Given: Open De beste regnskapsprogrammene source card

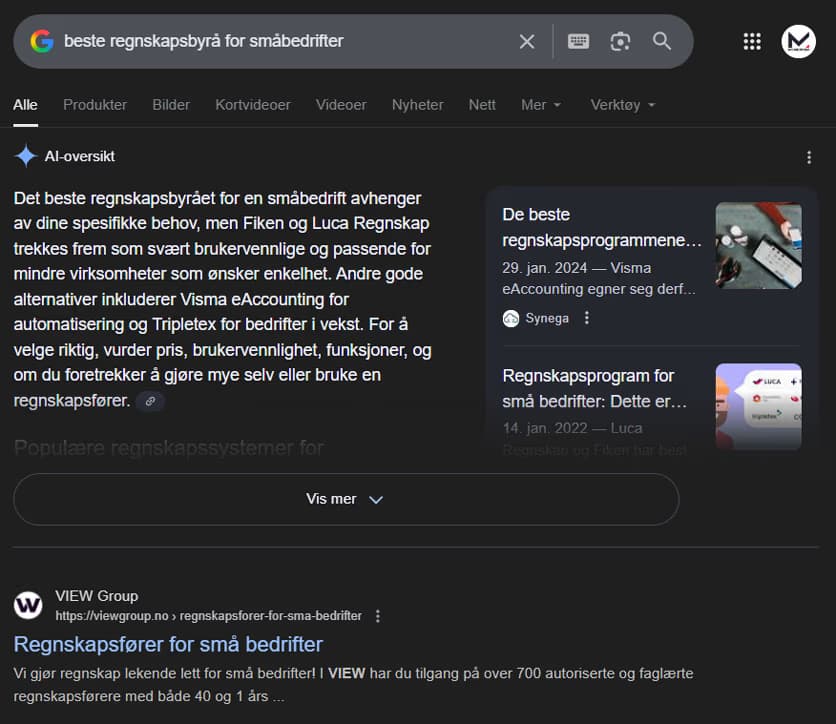Looking at the screenshot, I should point(602,227).
